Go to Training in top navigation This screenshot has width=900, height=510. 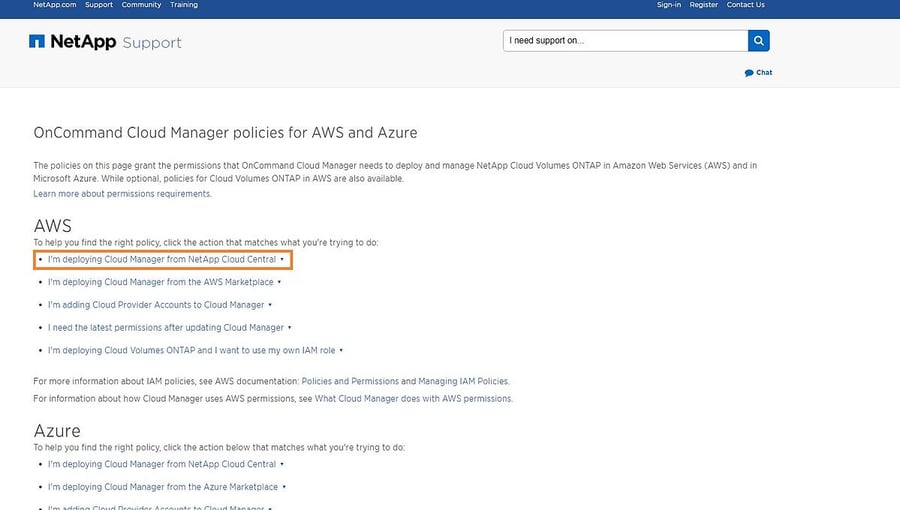184,5
